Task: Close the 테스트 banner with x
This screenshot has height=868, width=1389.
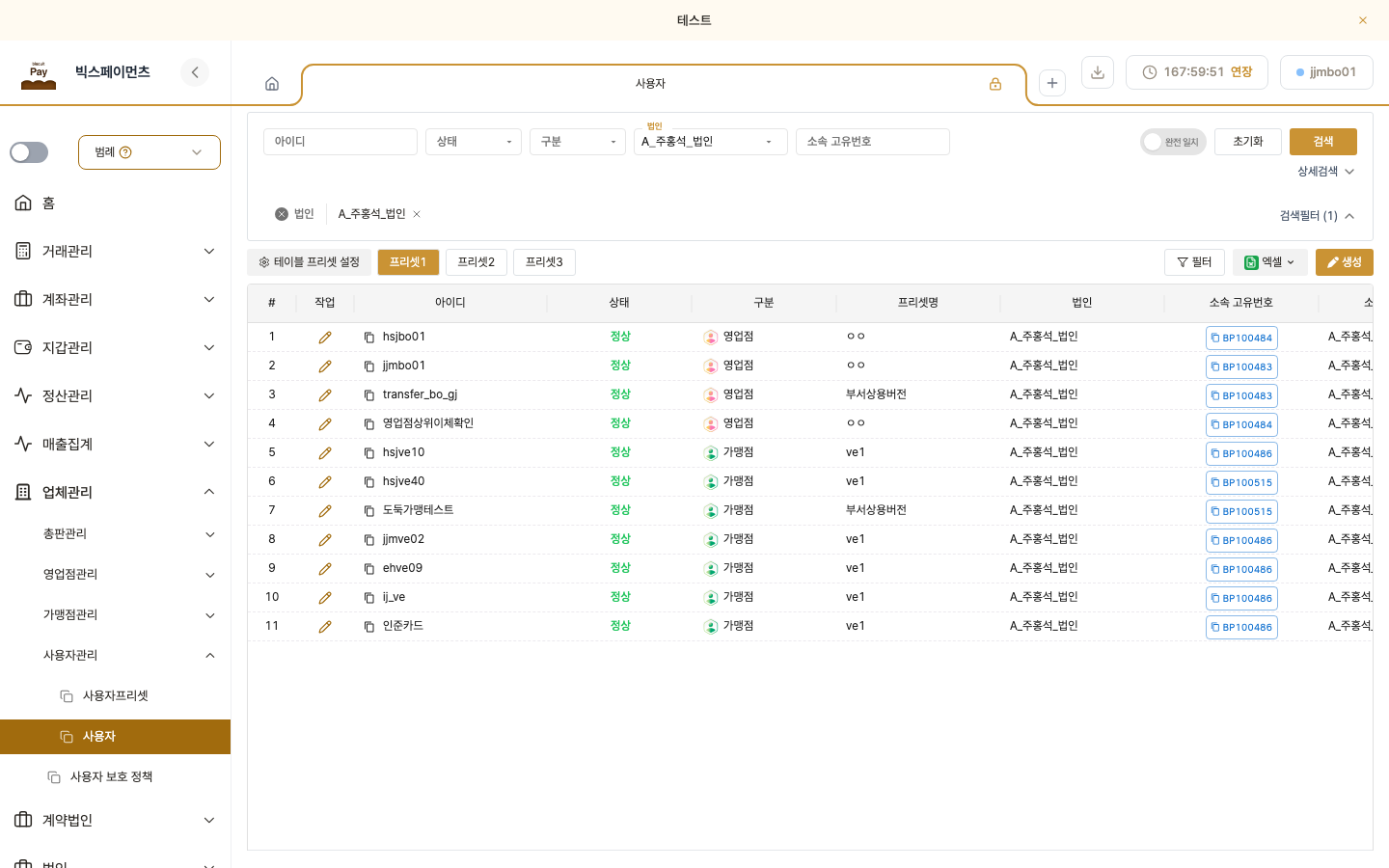Action: point(1363,20)
